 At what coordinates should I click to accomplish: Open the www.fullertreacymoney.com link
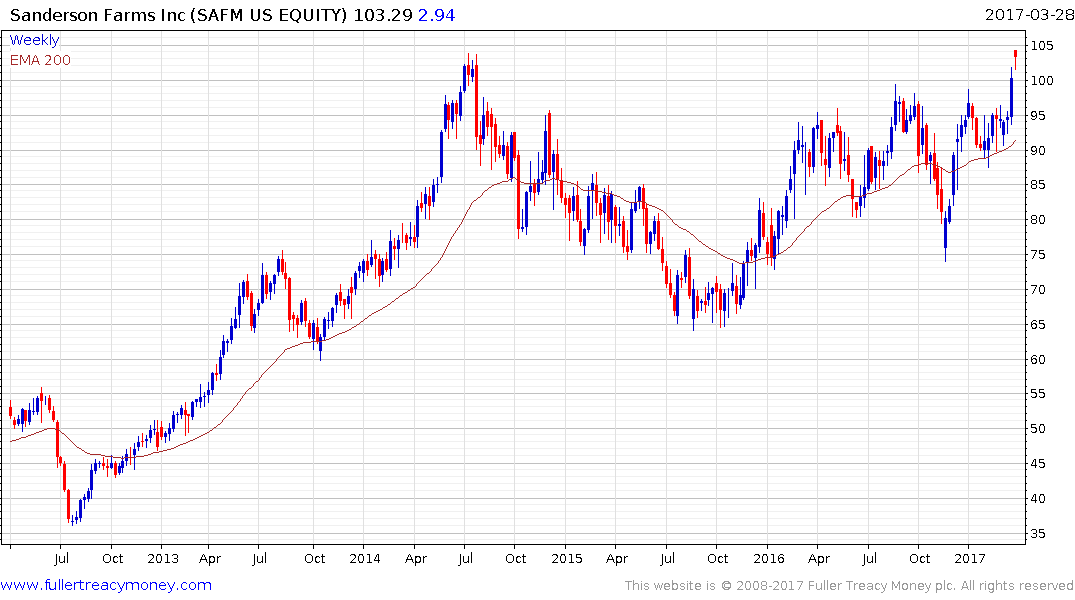tap(106, 585)
